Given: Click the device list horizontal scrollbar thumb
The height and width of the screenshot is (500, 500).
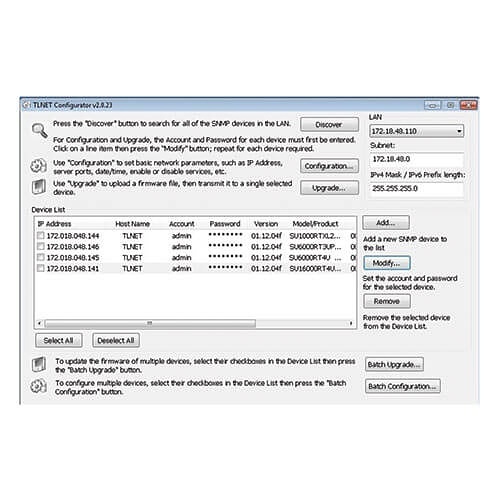Looking at the screenshot, I should coord(150,323).
